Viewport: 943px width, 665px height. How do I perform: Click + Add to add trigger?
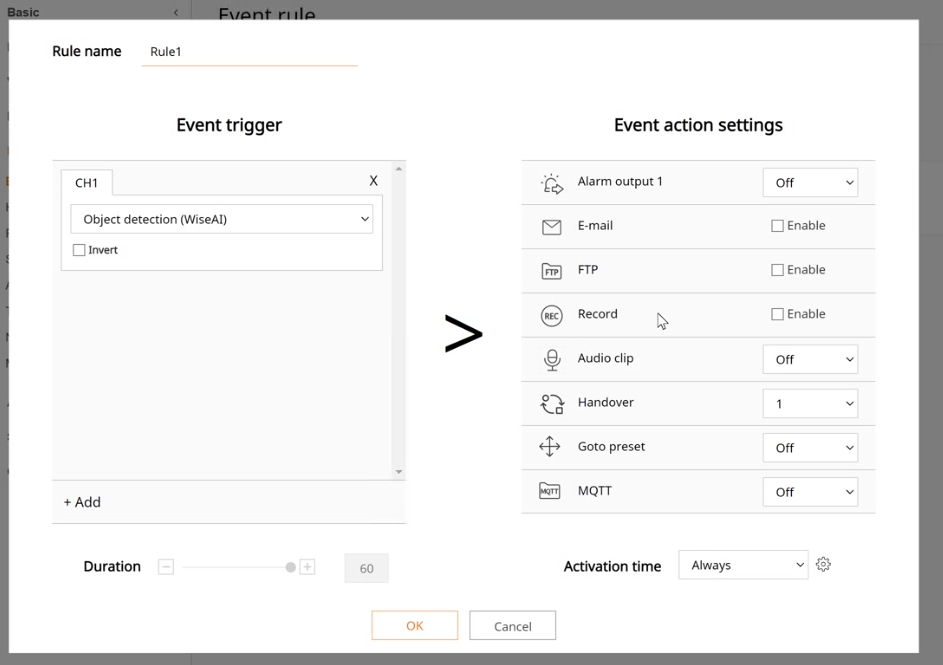(x=82, y=502)
